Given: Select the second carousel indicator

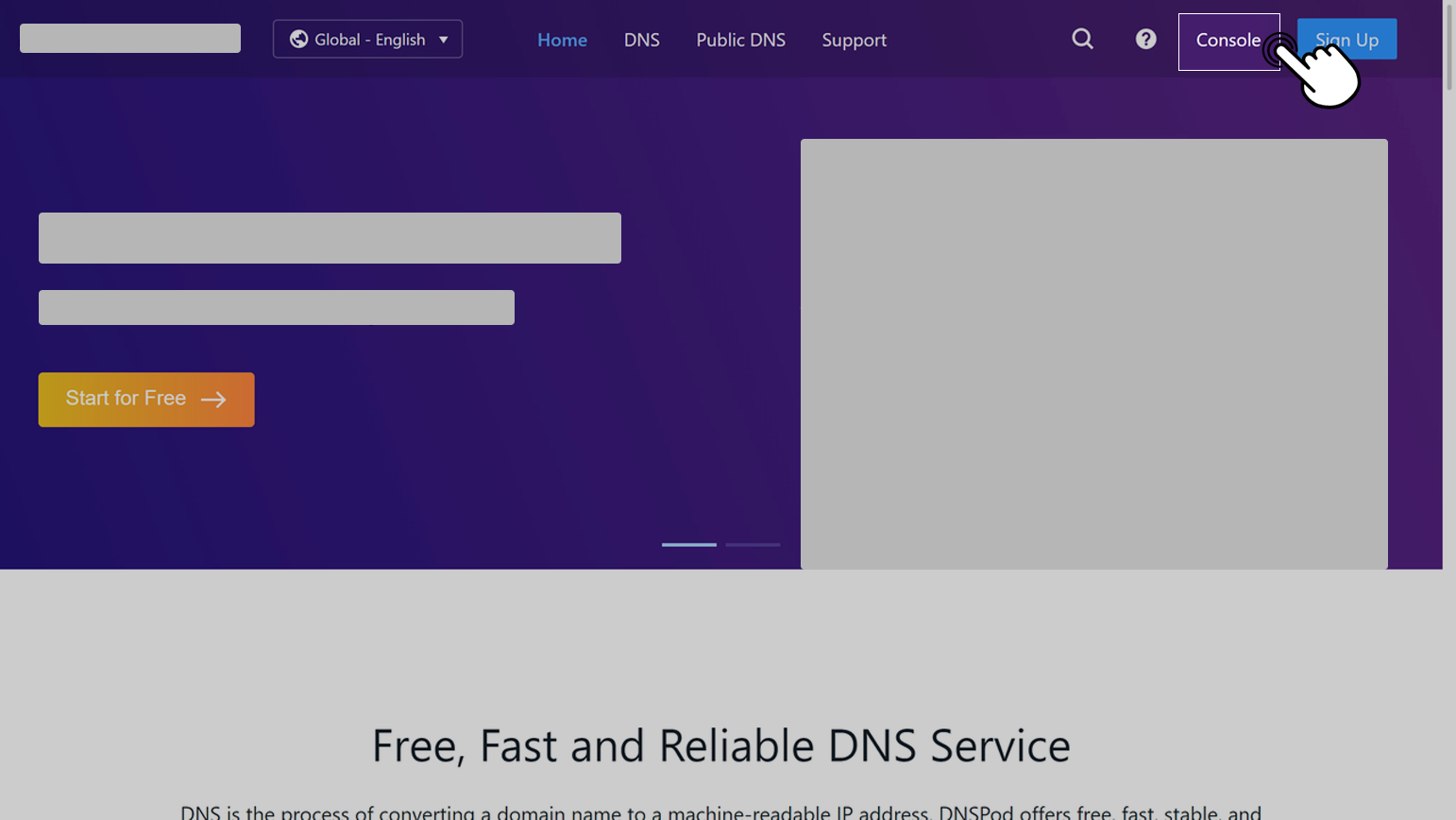Looking at the screenshot, I should [x=753, y=545].
